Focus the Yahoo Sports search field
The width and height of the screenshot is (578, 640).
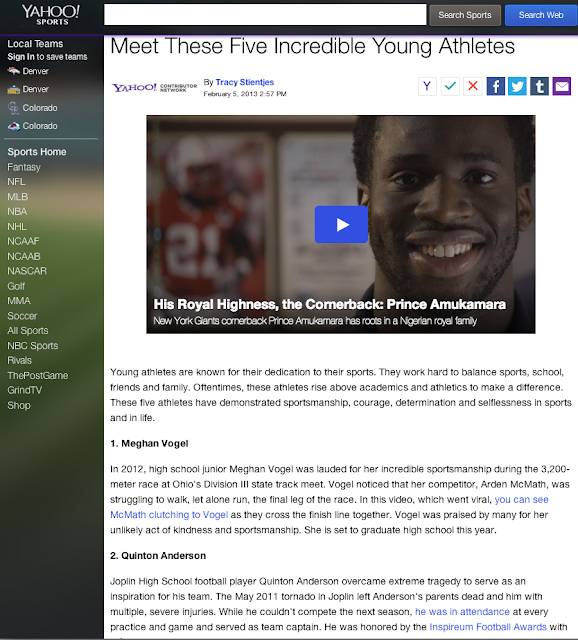(x=265, y=15)
